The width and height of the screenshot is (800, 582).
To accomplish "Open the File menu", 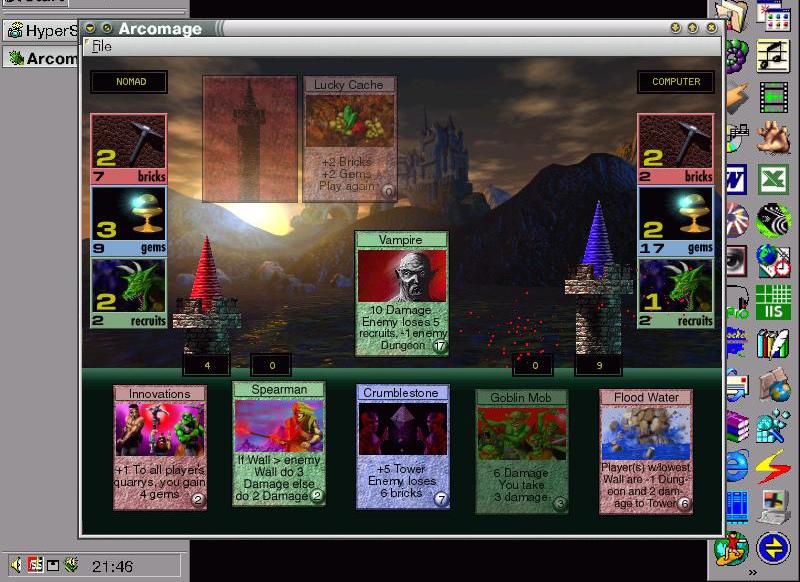I will point(102,47).
